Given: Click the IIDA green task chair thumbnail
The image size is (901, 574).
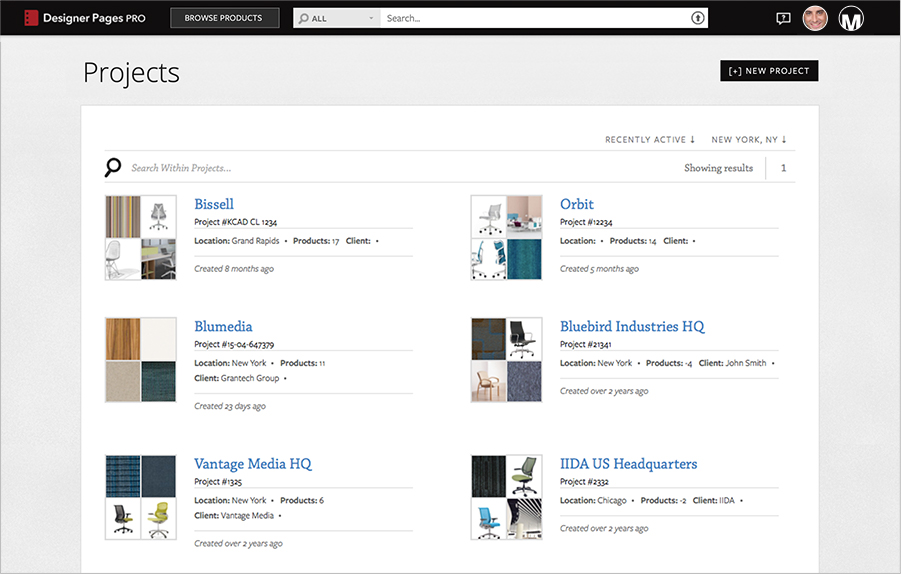Looking at the screenshot, I should click(524, 476).
